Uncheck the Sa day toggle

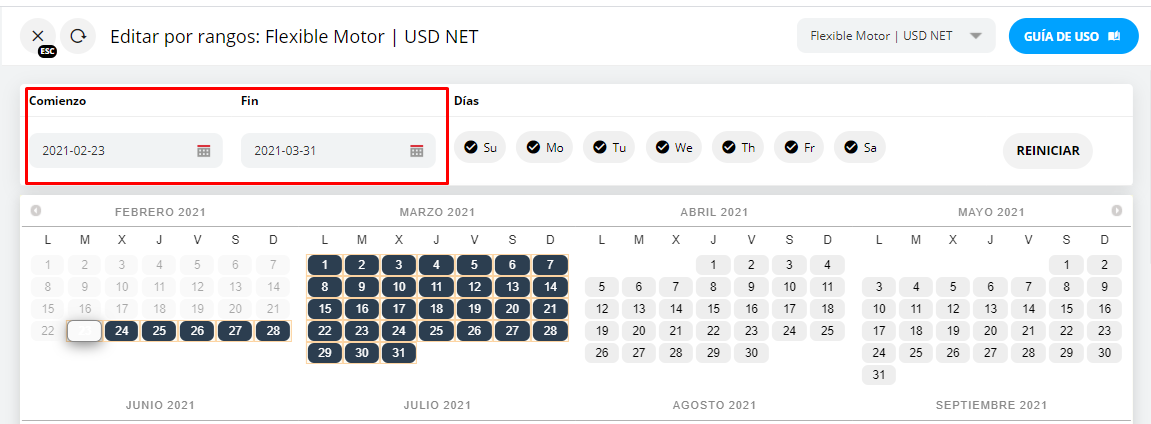click(860, 148)
